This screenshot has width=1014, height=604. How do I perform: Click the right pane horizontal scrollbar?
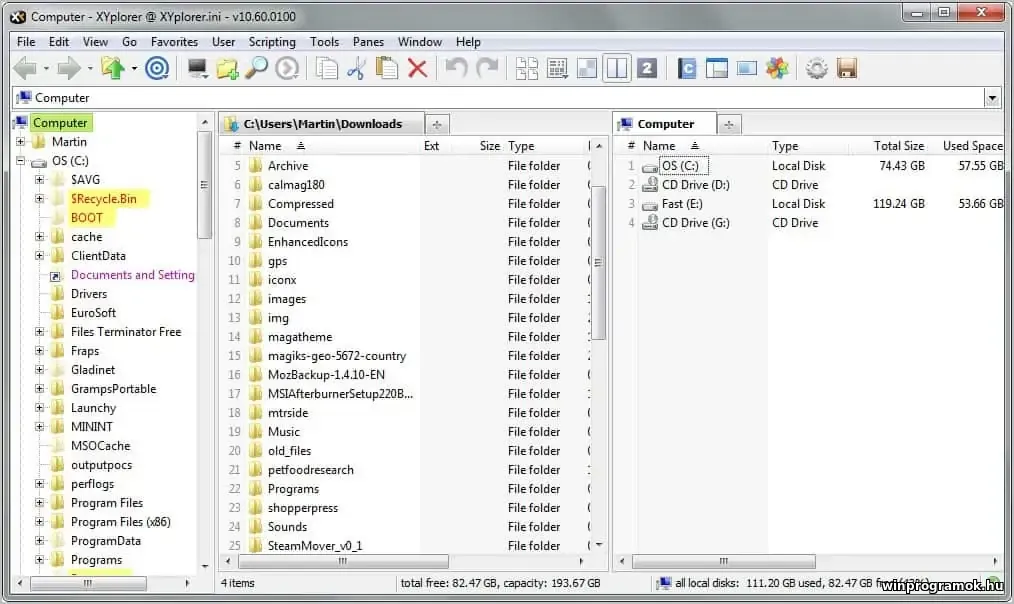pos(724,561)
